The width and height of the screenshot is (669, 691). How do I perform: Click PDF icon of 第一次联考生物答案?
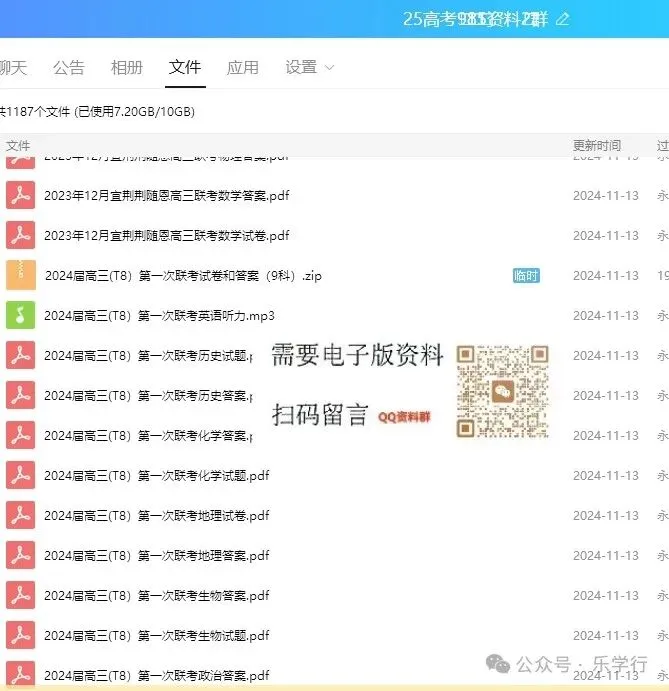(x=20, y=595)
